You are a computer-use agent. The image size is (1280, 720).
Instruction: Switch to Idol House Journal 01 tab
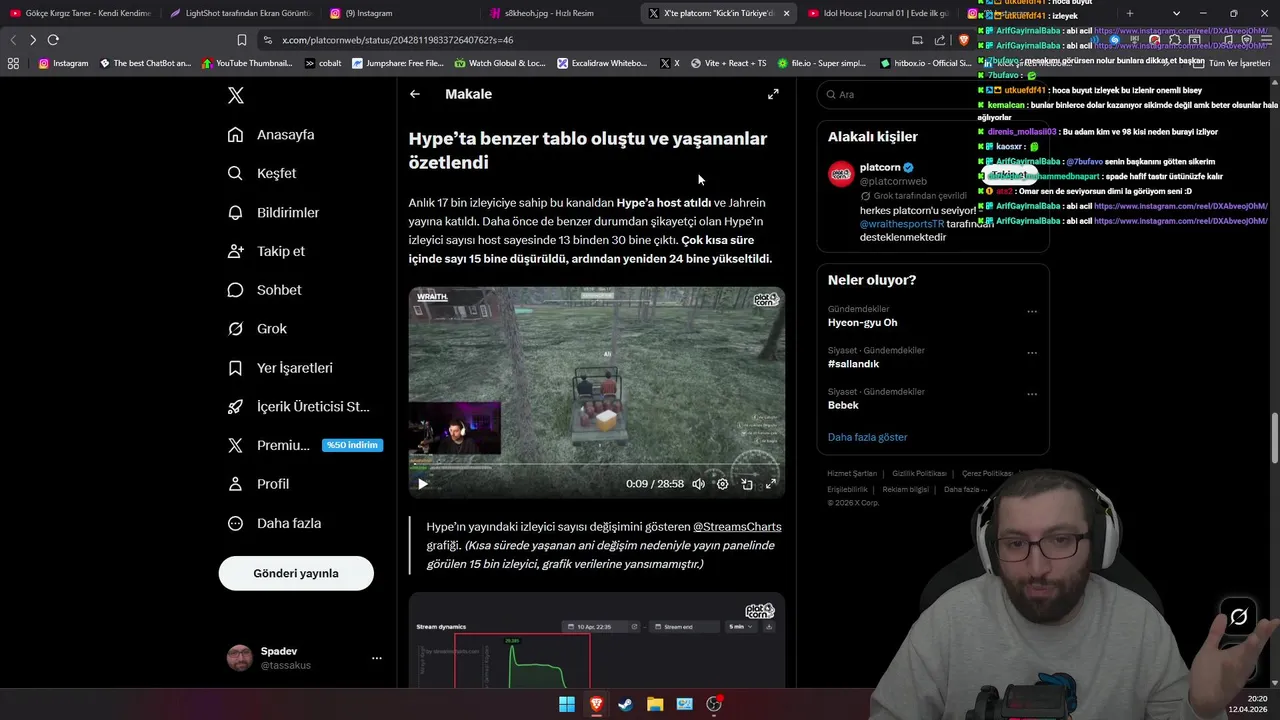878,13
